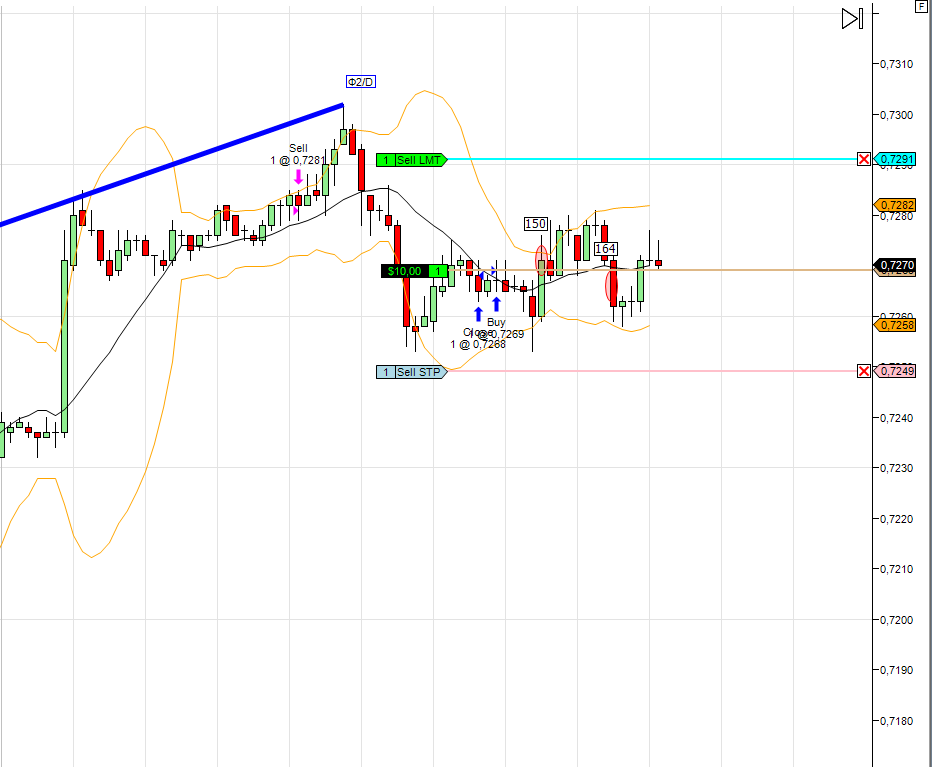Viewport: 932px width, 767px height.
Task: Click the 0,7180 price axis label
Action: click(896, 721)
